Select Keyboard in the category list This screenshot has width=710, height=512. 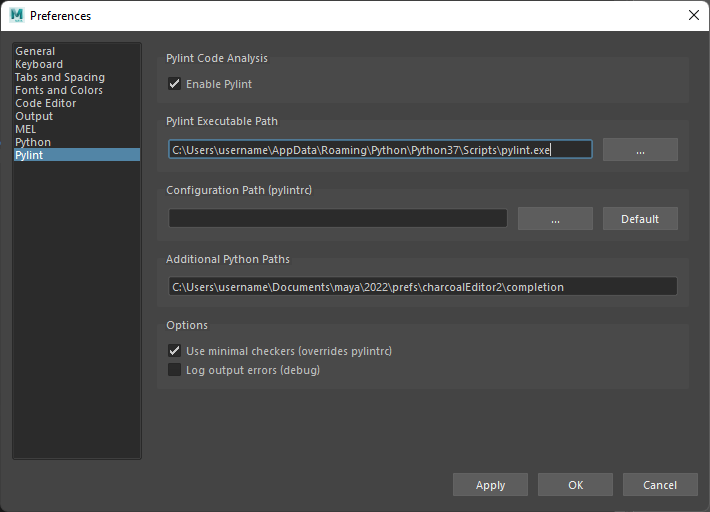point(39,64)
